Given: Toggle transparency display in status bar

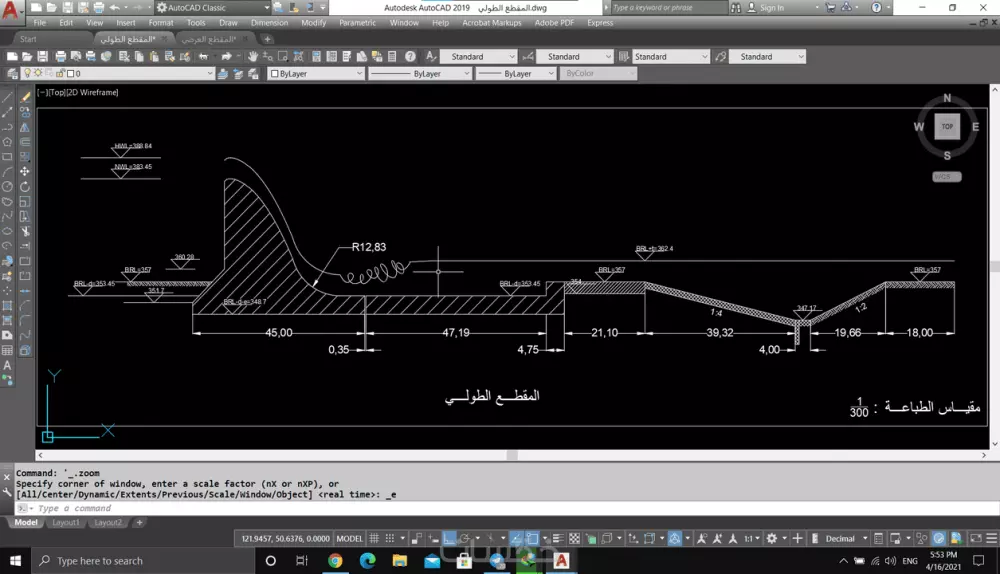Looking at the screenshot, I should [574, 538].
